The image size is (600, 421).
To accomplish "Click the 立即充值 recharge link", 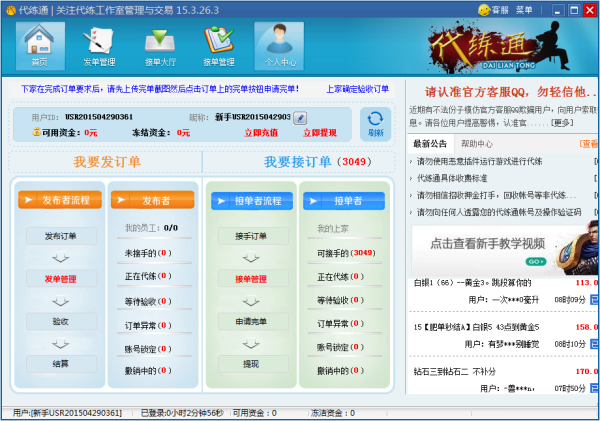I will click(x=261, y=132).
